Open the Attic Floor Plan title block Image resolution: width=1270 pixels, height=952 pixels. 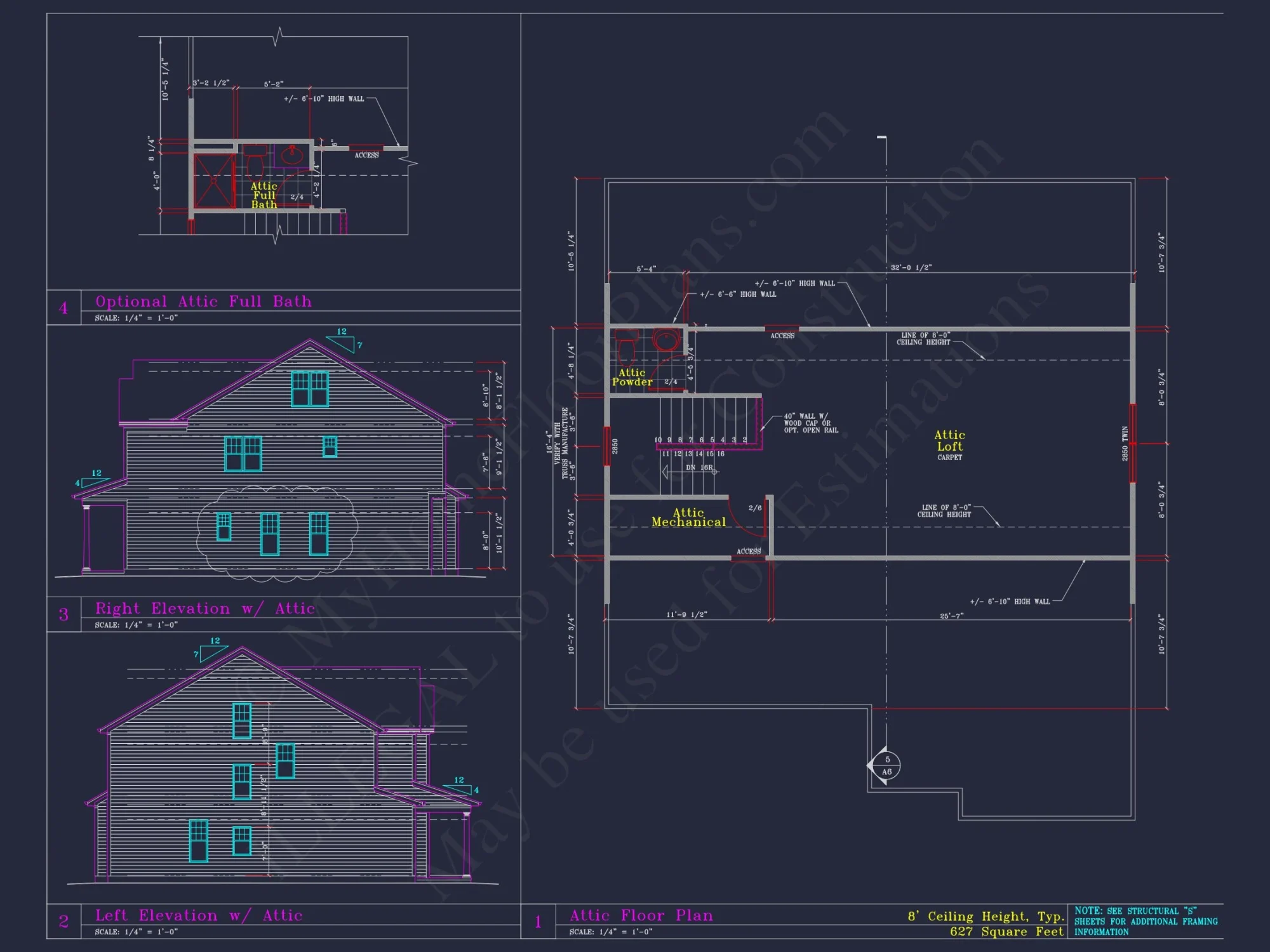click(x=641, y=915)
